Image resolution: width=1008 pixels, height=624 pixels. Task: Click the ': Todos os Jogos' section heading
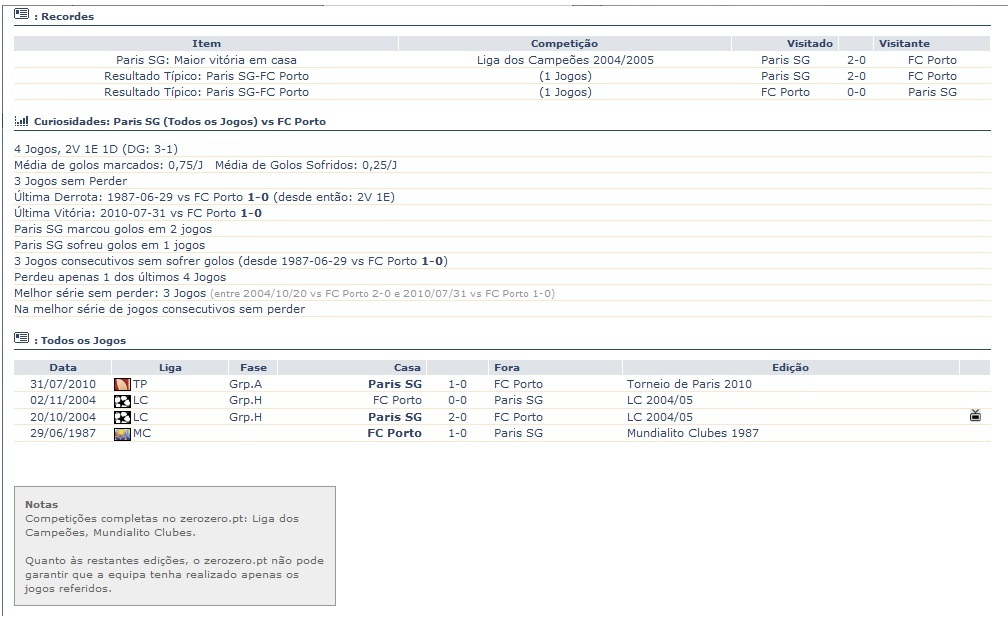(80, 341)
